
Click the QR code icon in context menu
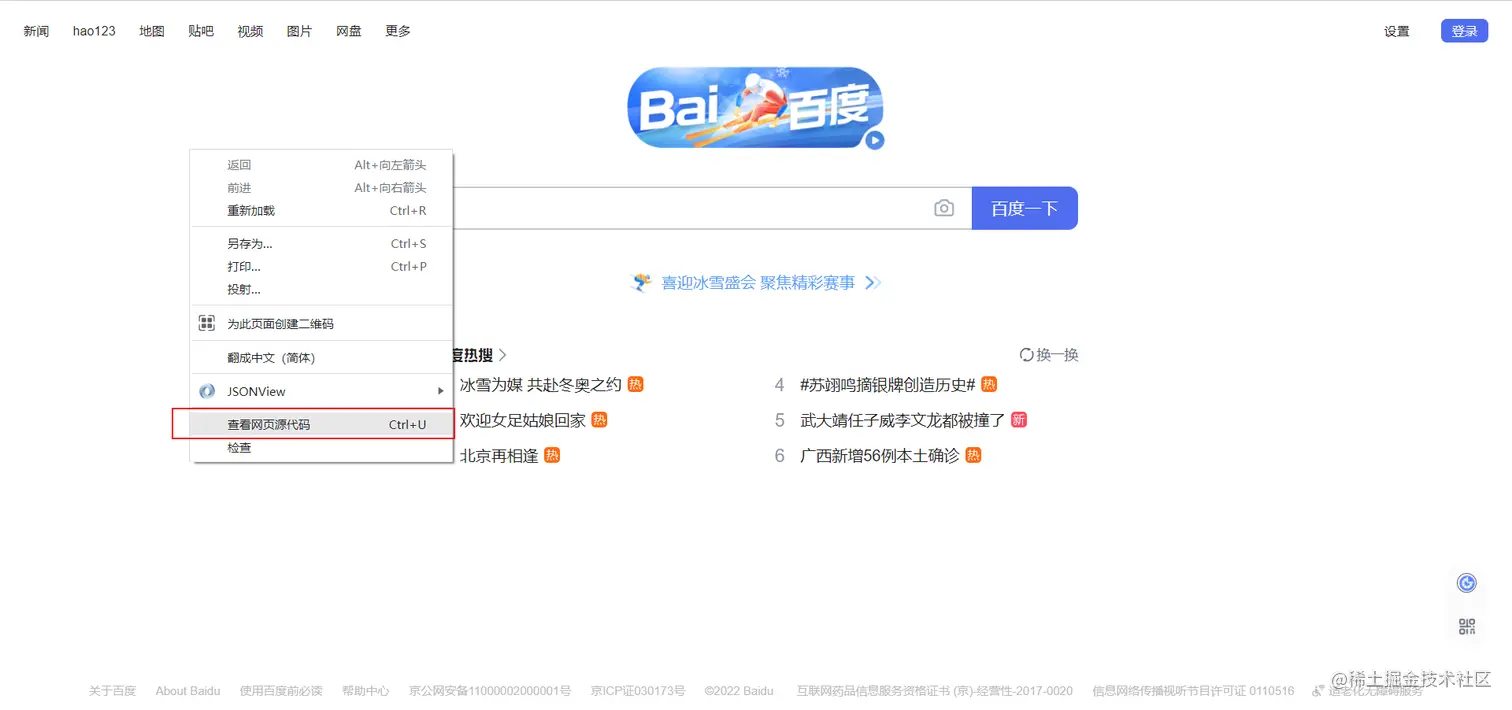pyautogui.click(x=207, y=323)
